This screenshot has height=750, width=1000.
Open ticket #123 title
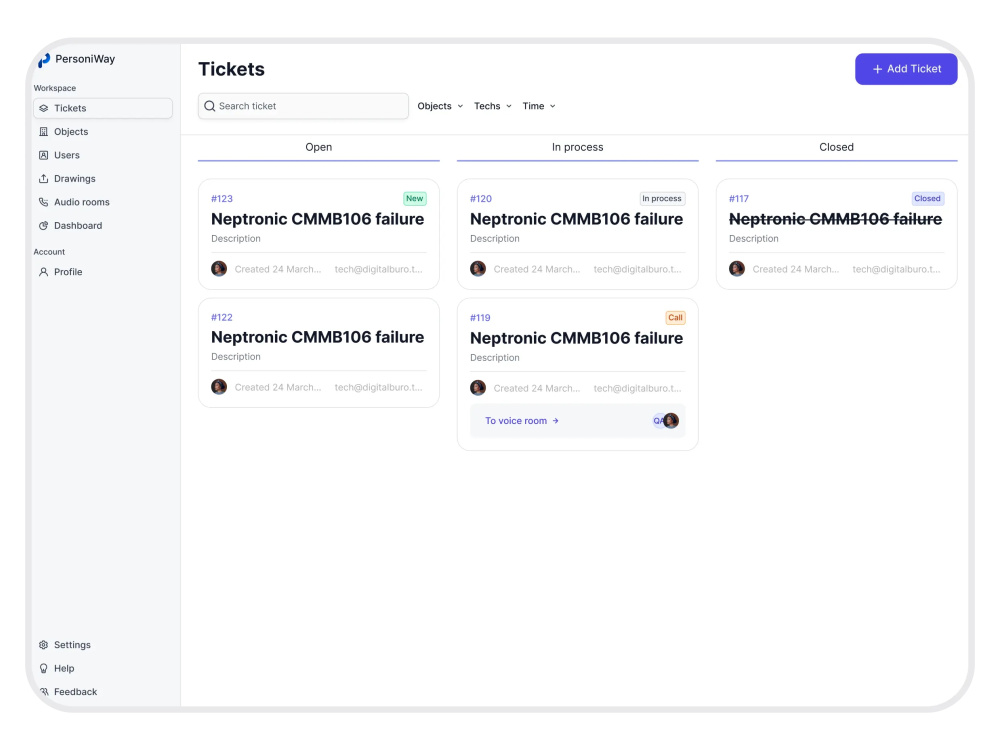point(318,219)
